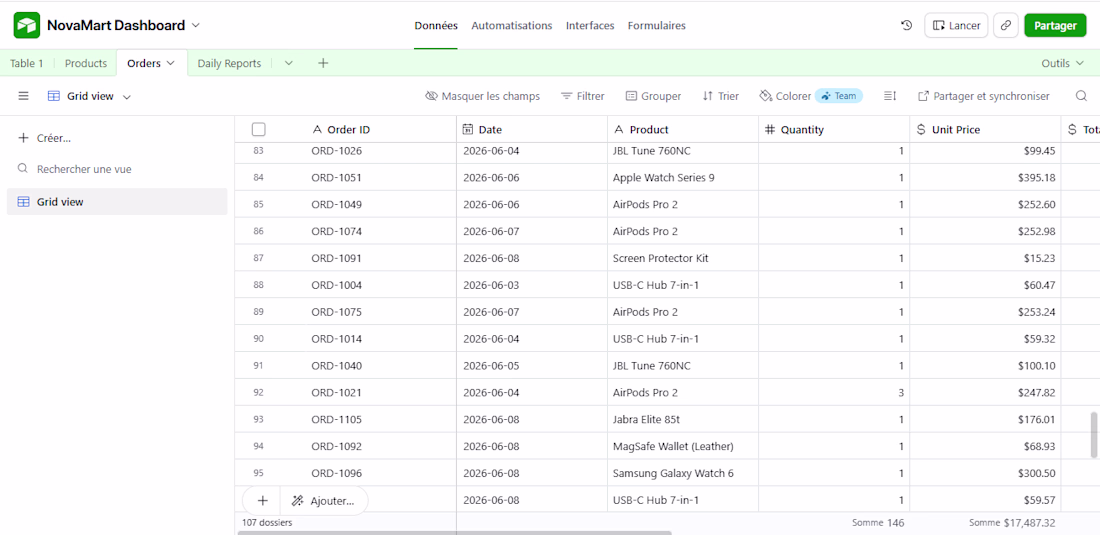Image resolution: width=1100 pixels, height=535 pixels.
Task: Open the Grouper option
Action: pyautogui.click(x=653, y=96)
